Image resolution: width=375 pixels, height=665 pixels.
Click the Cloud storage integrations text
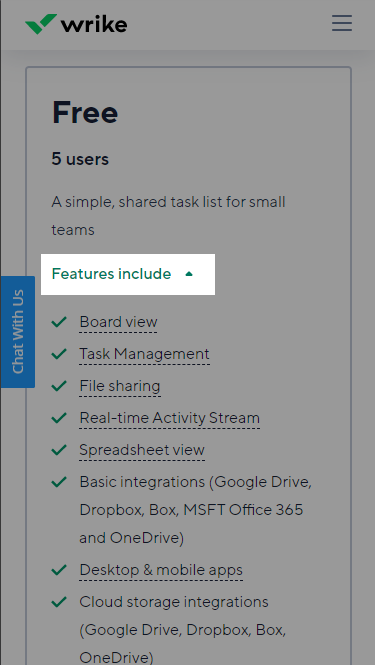coord(183,630)
